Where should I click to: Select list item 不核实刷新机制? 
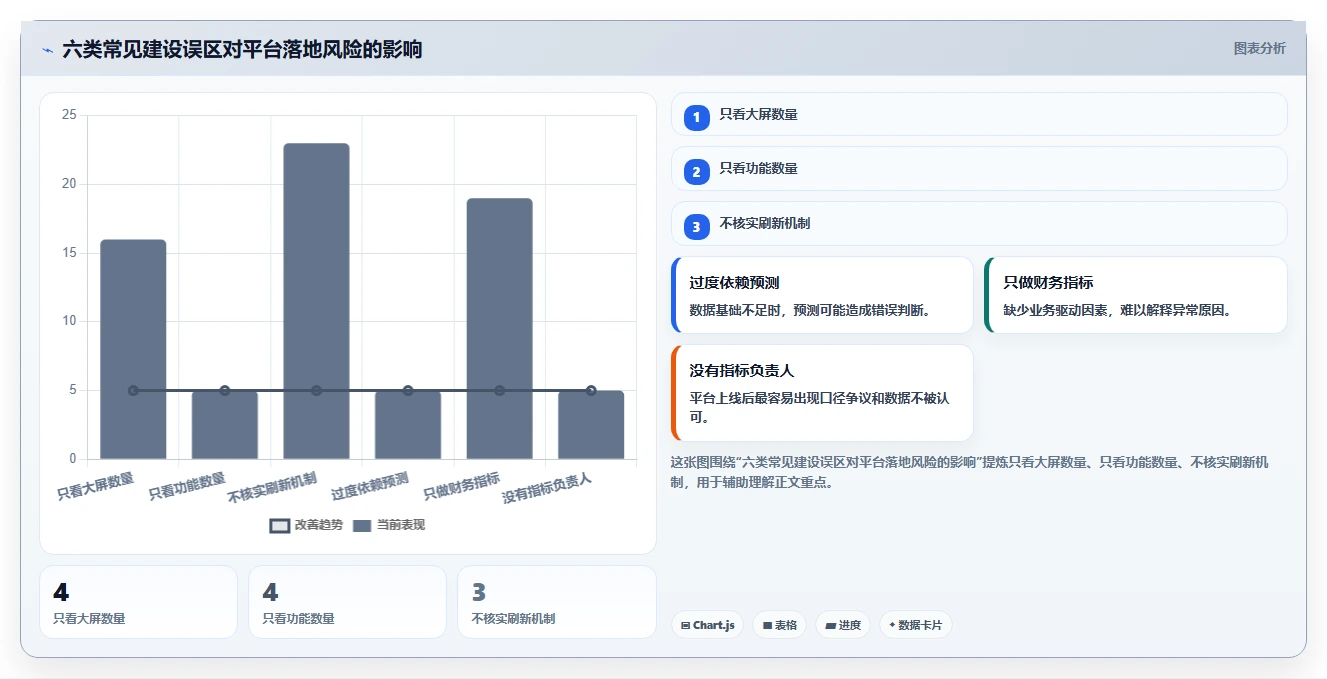pos(979,223)
